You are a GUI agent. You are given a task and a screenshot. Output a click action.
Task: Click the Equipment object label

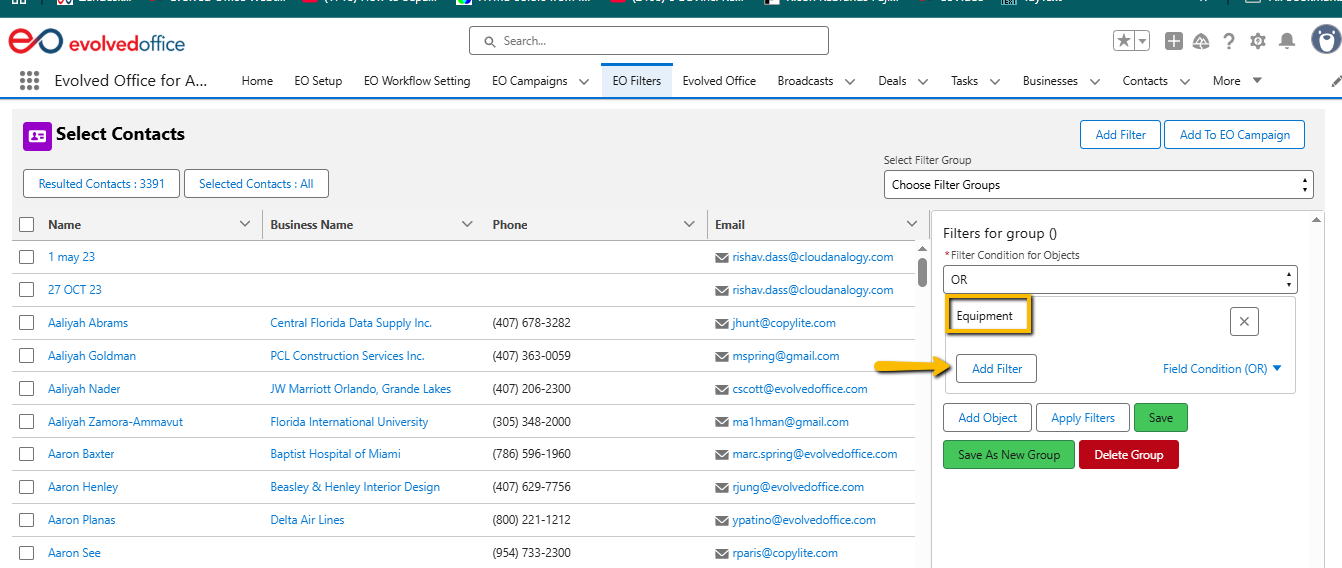pos(985,316)
